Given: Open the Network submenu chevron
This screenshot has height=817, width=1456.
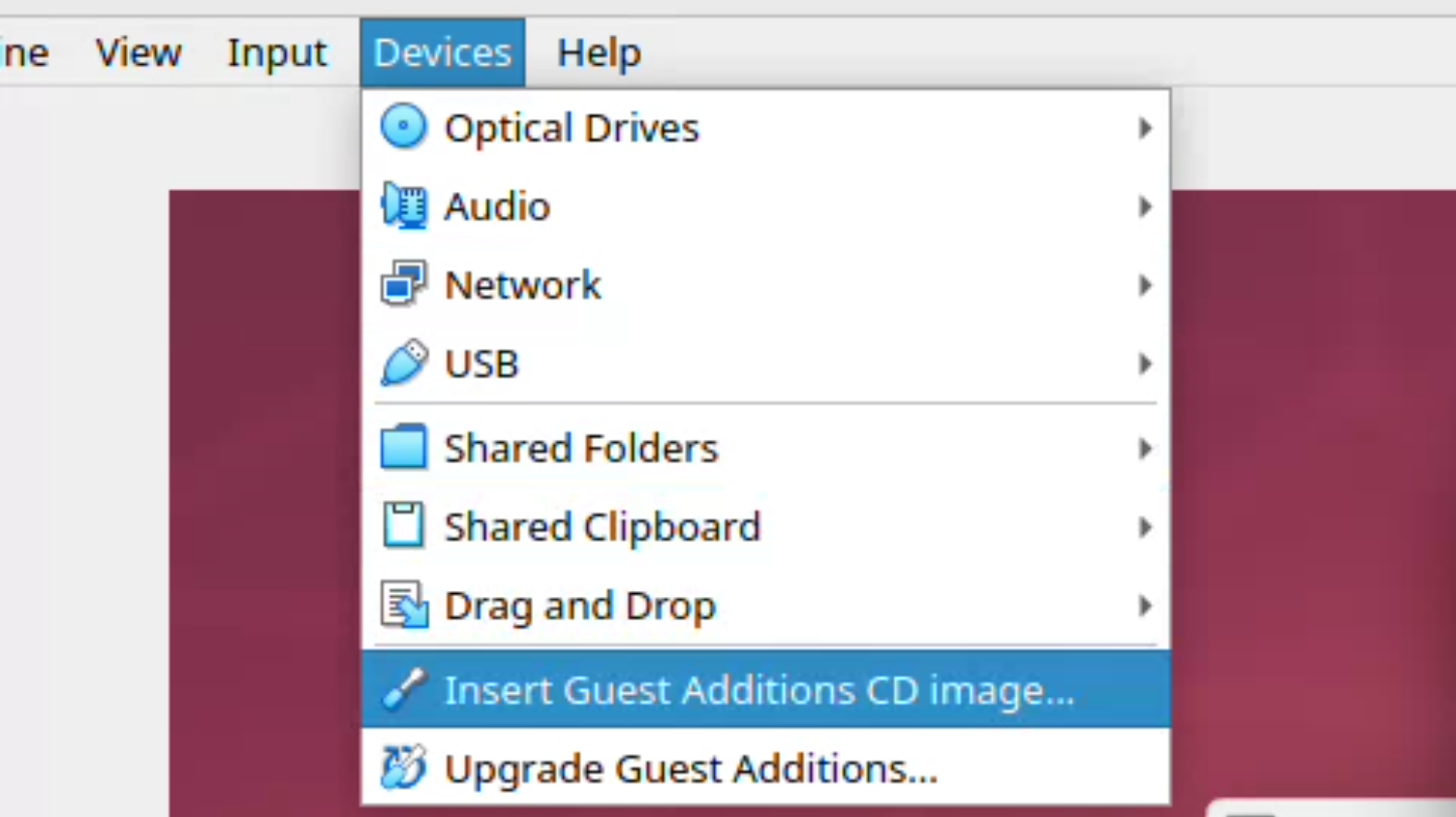Looking at the screenshot, I should (x=1144, y=284).
